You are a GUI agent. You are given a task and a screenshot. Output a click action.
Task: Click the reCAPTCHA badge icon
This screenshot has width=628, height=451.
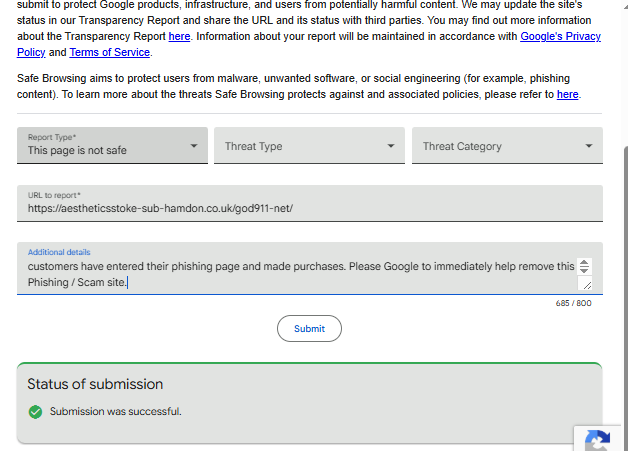pyautogui.click(x=599, y=441)
